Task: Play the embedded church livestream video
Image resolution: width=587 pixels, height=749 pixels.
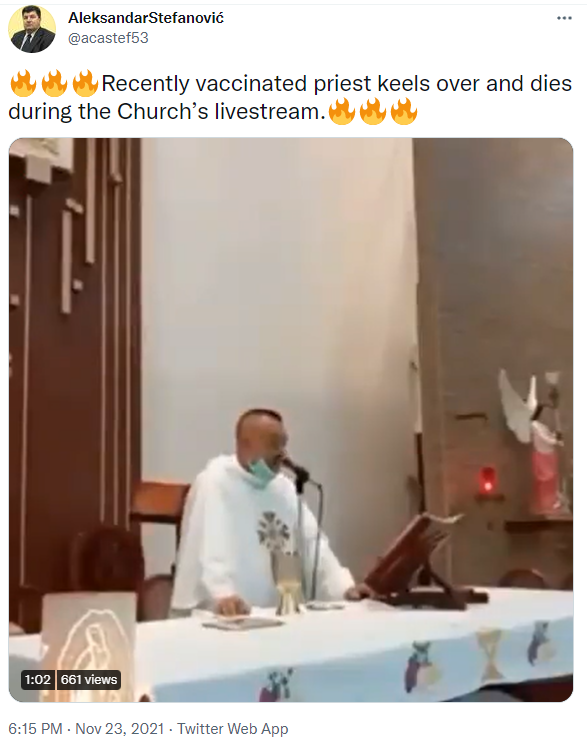Action: (291, 420)
